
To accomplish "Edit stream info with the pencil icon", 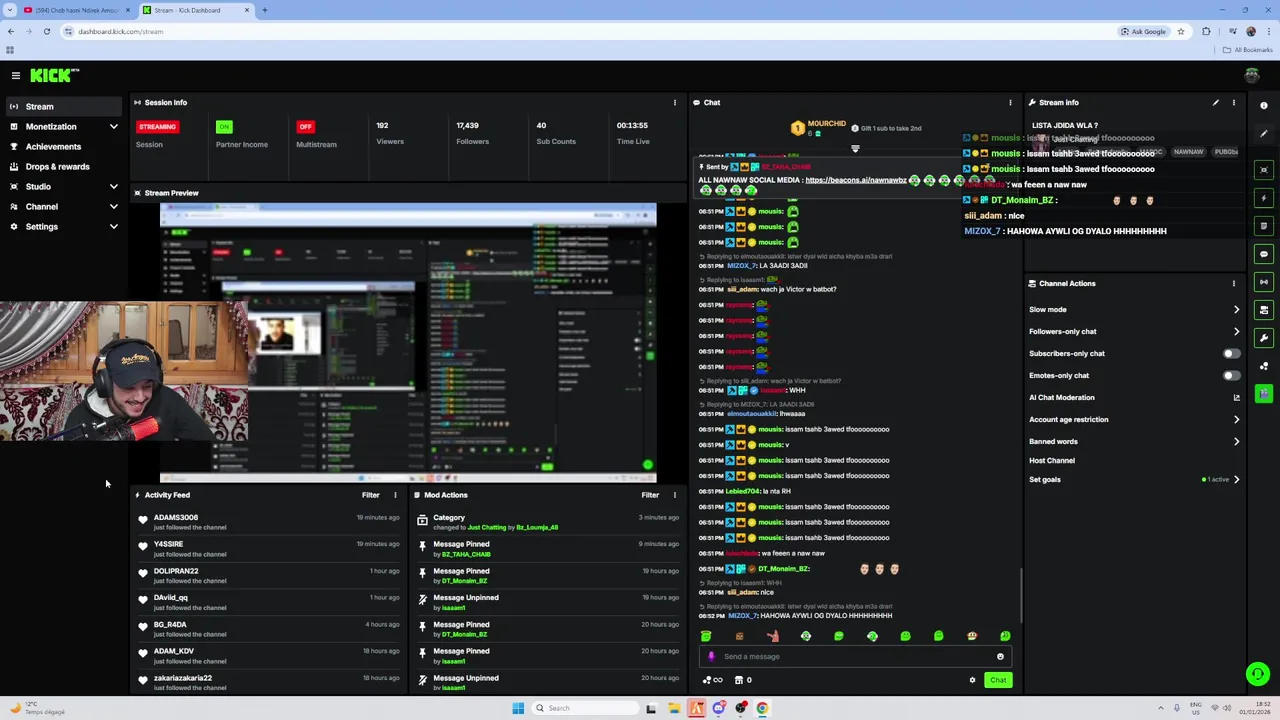I will [x=1216, y=102].
